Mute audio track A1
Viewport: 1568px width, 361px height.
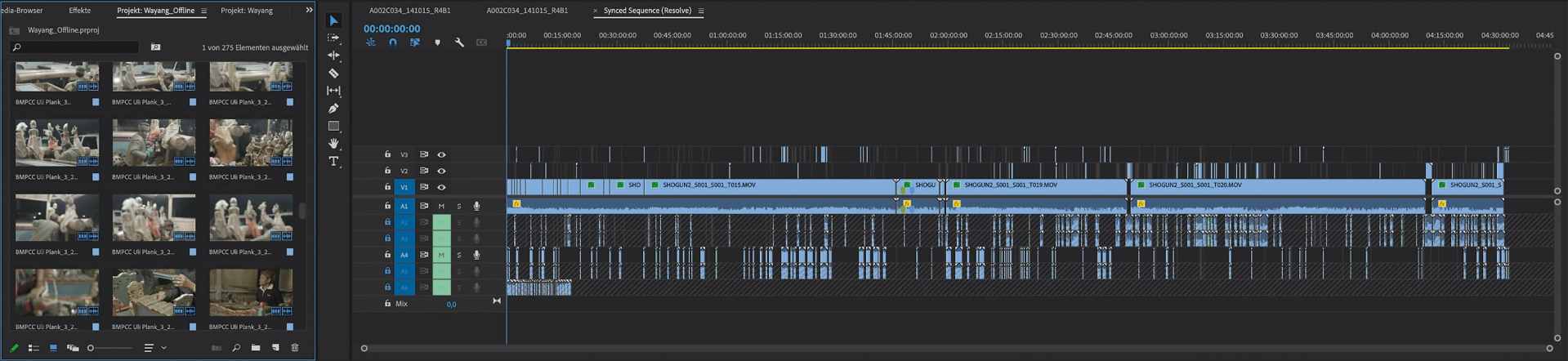coord(441,206)
